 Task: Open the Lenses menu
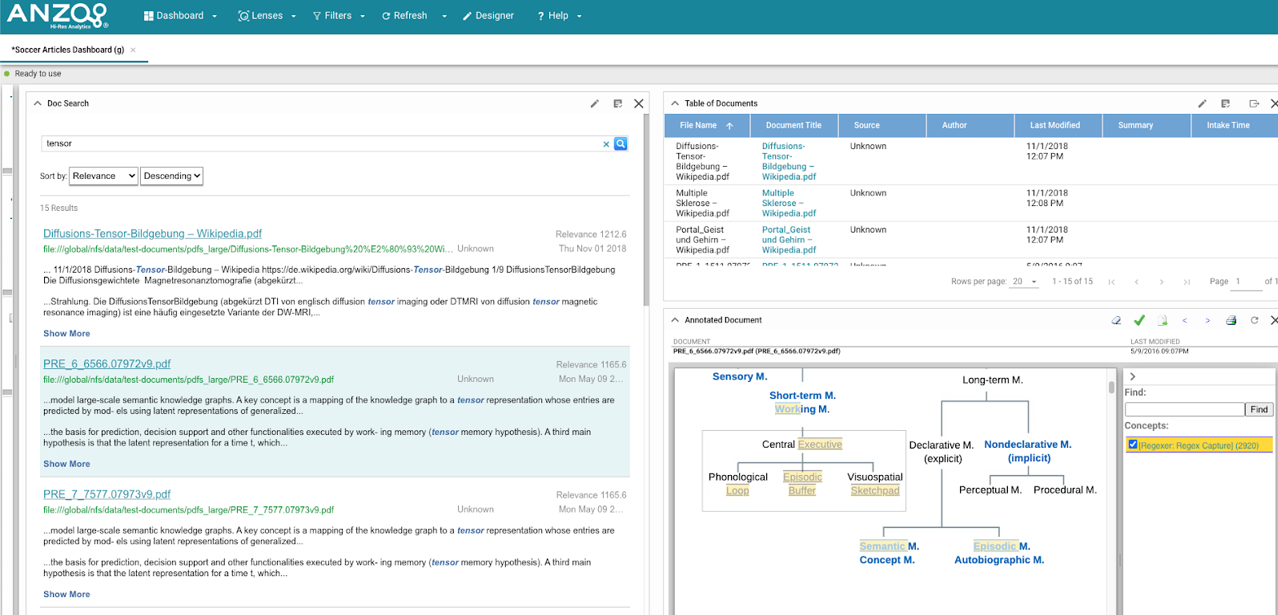pyautogui.click(x=266, y=15)
